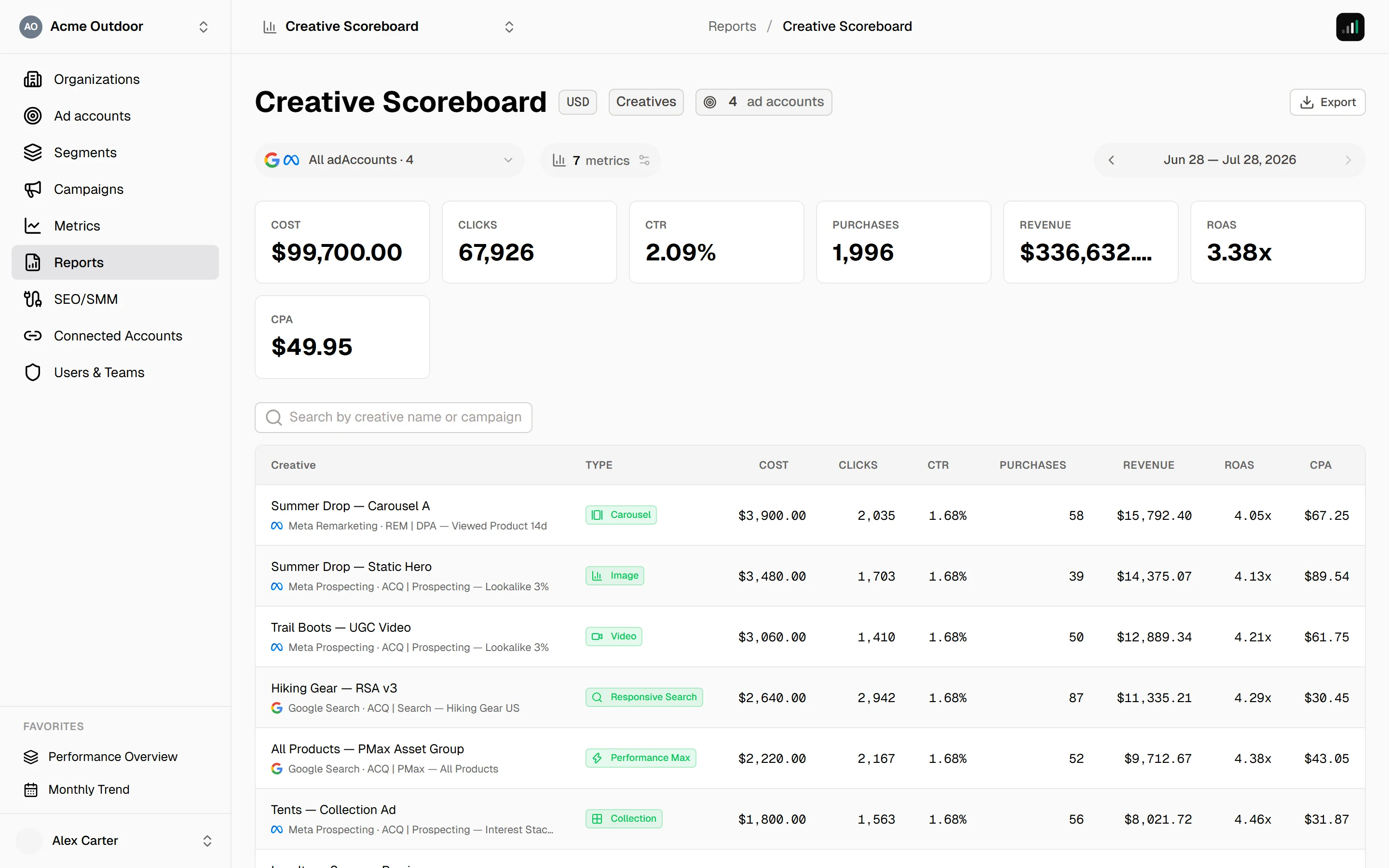
Task: Navigate to Campaigns
Action: (x=115, y=190)
